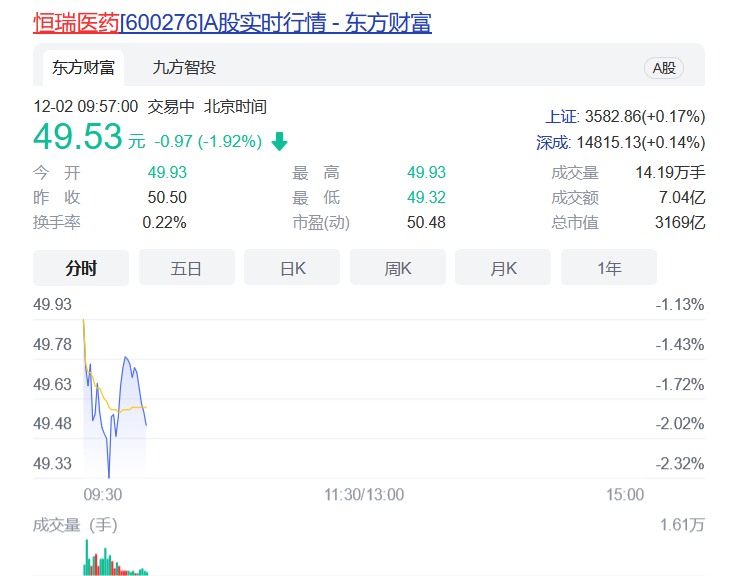This screenshot has width=745, height=576.
Task: Open the 恒瑞医药[600276] A股实时行情 link
Action: pyautogui.click(x=232, y=22)
